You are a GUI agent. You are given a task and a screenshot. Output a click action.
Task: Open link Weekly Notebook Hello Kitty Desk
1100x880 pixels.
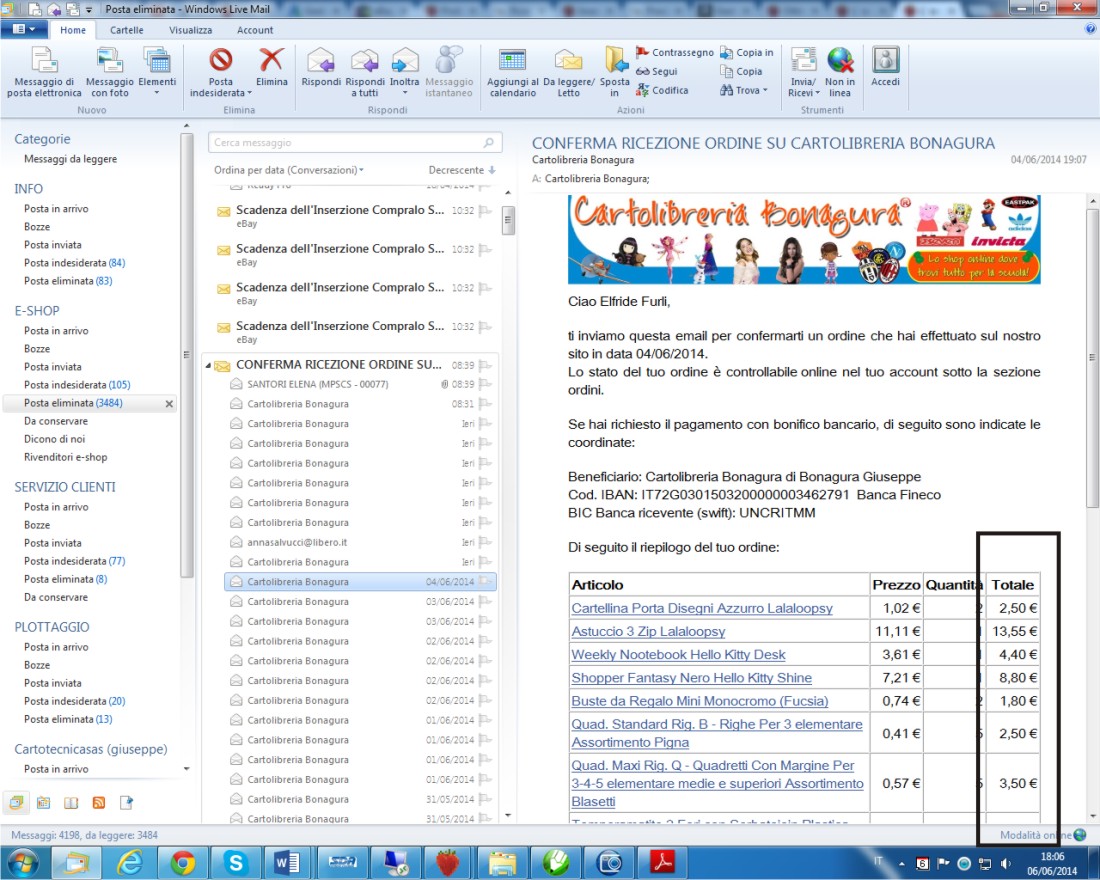(678, 655)
